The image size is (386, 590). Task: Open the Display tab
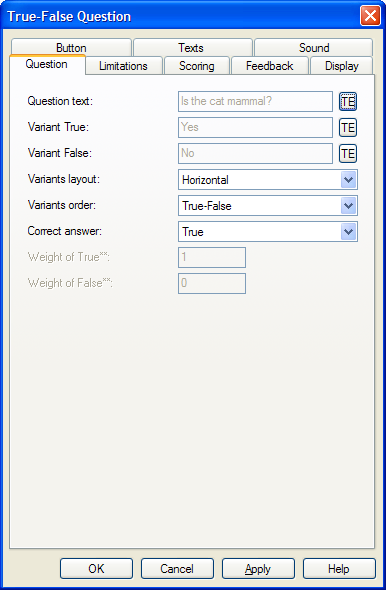[x=342, y=66]
